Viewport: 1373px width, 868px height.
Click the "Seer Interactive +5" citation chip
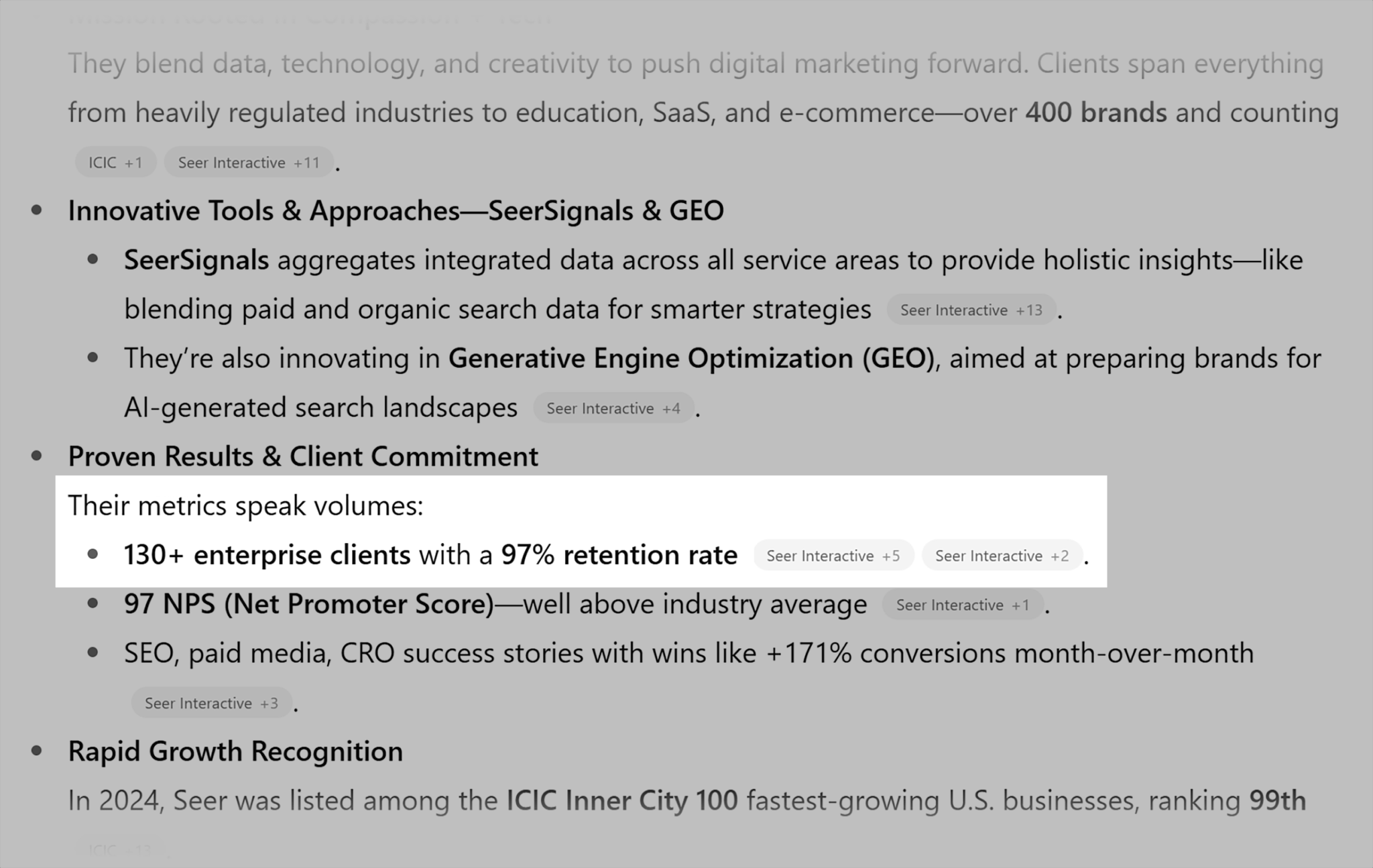(x=833, y=556)
